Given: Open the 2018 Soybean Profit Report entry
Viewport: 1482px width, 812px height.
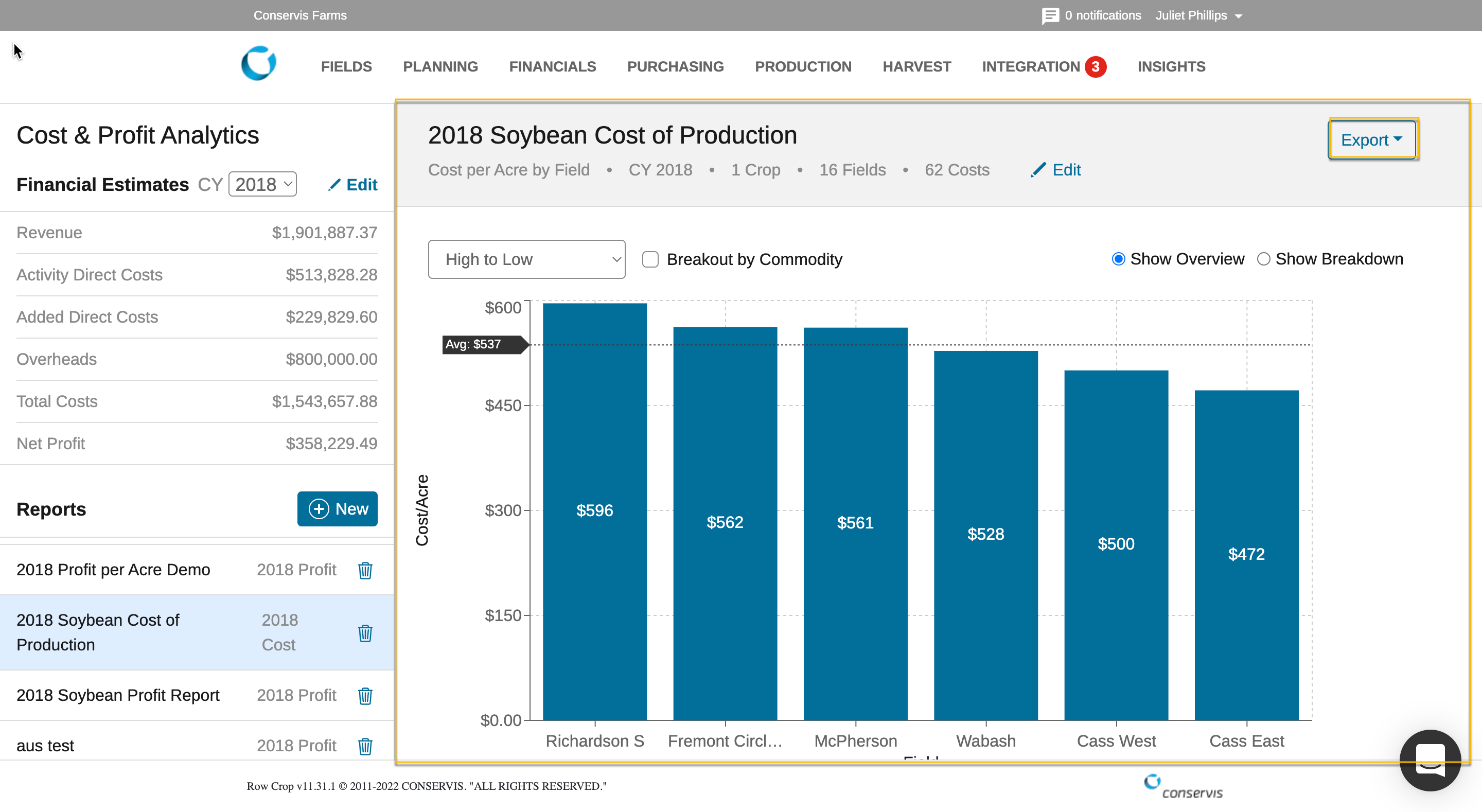Looking at the screenshot, I should click(x=118, y=695).
